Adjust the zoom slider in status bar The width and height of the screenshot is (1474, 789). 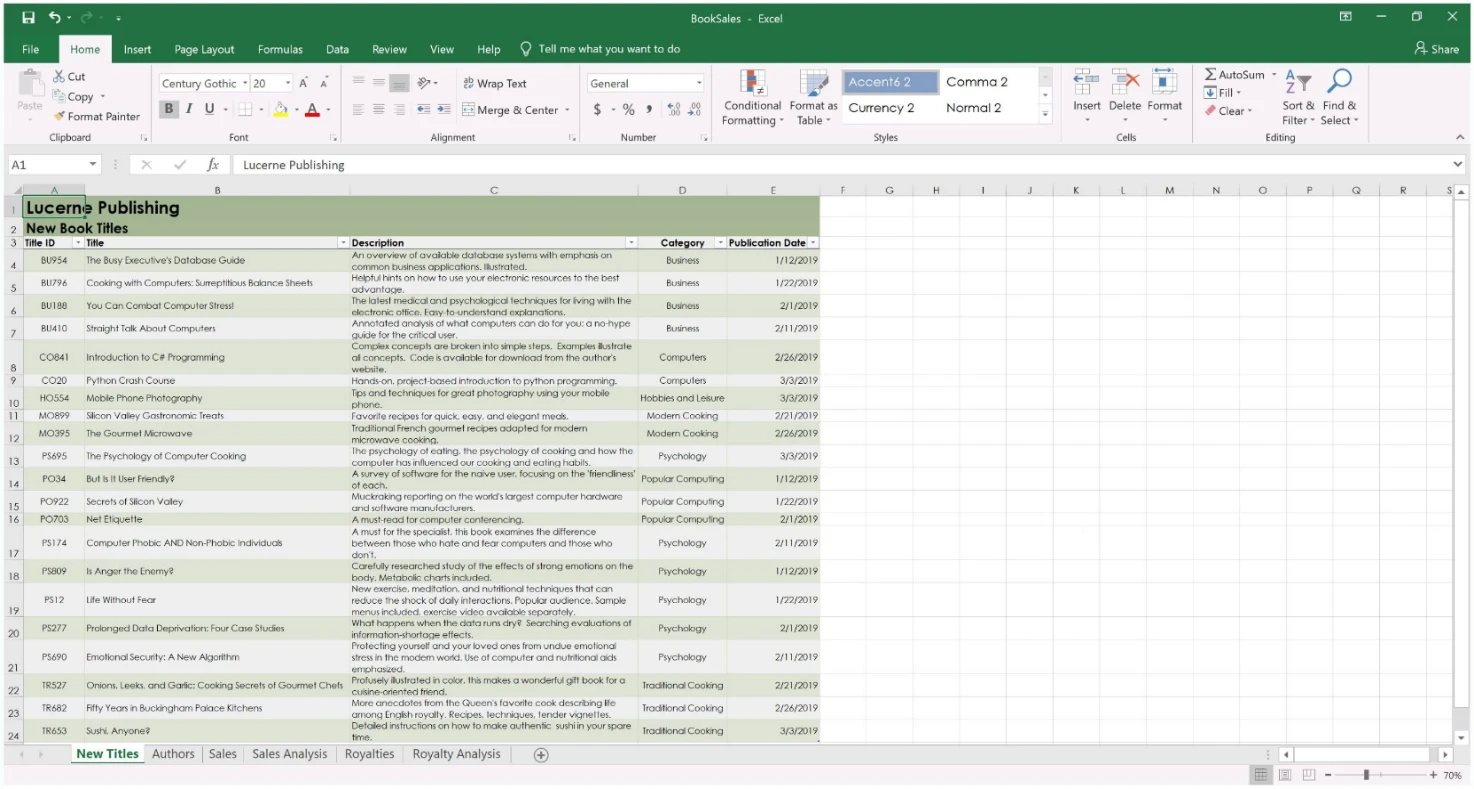(x=1366, y=775)
